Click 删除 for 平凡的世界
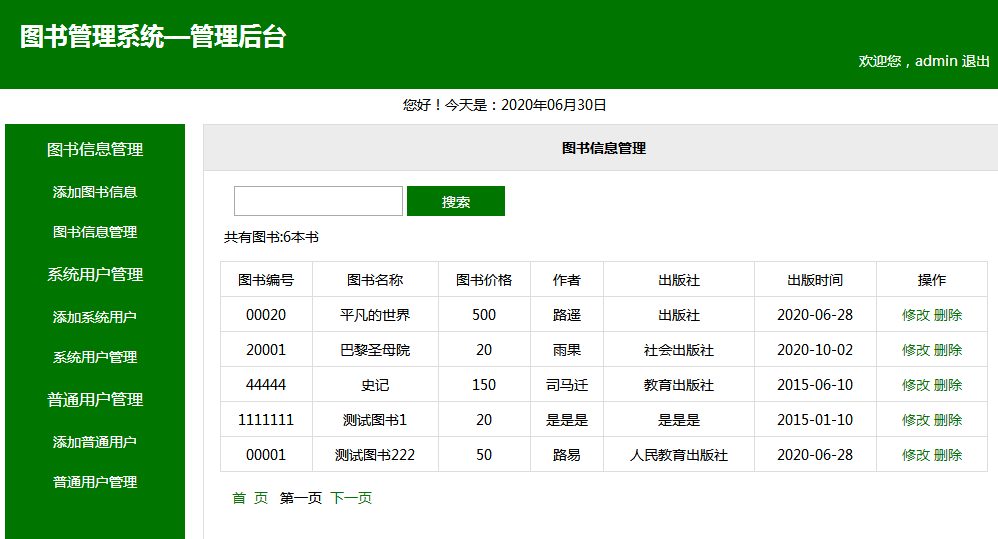 948,315
